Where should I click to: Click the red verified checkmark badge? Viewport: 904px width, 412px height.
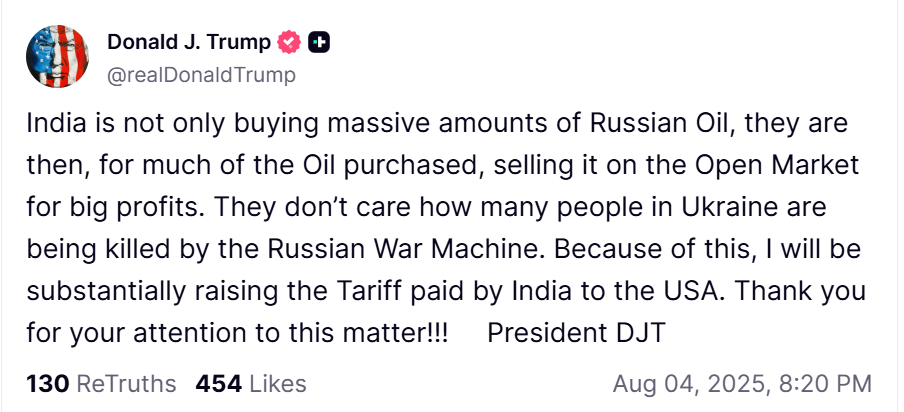click(x=289, y=42)
